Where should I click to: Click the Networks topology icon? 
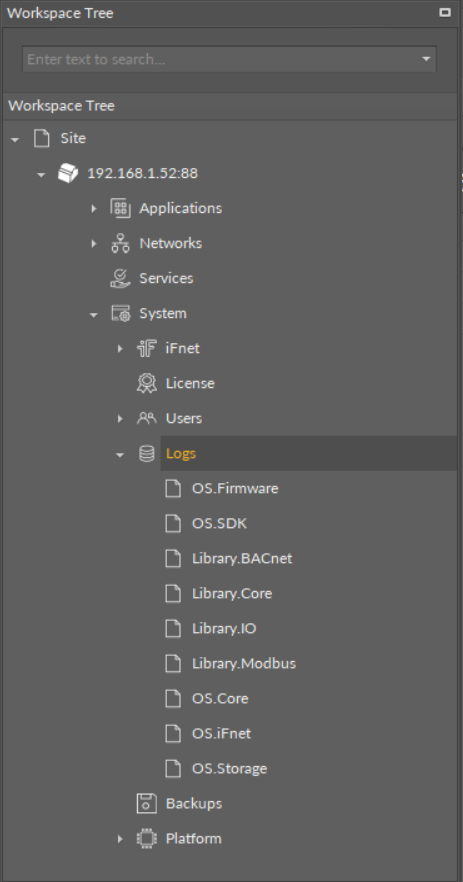point(120,243)
